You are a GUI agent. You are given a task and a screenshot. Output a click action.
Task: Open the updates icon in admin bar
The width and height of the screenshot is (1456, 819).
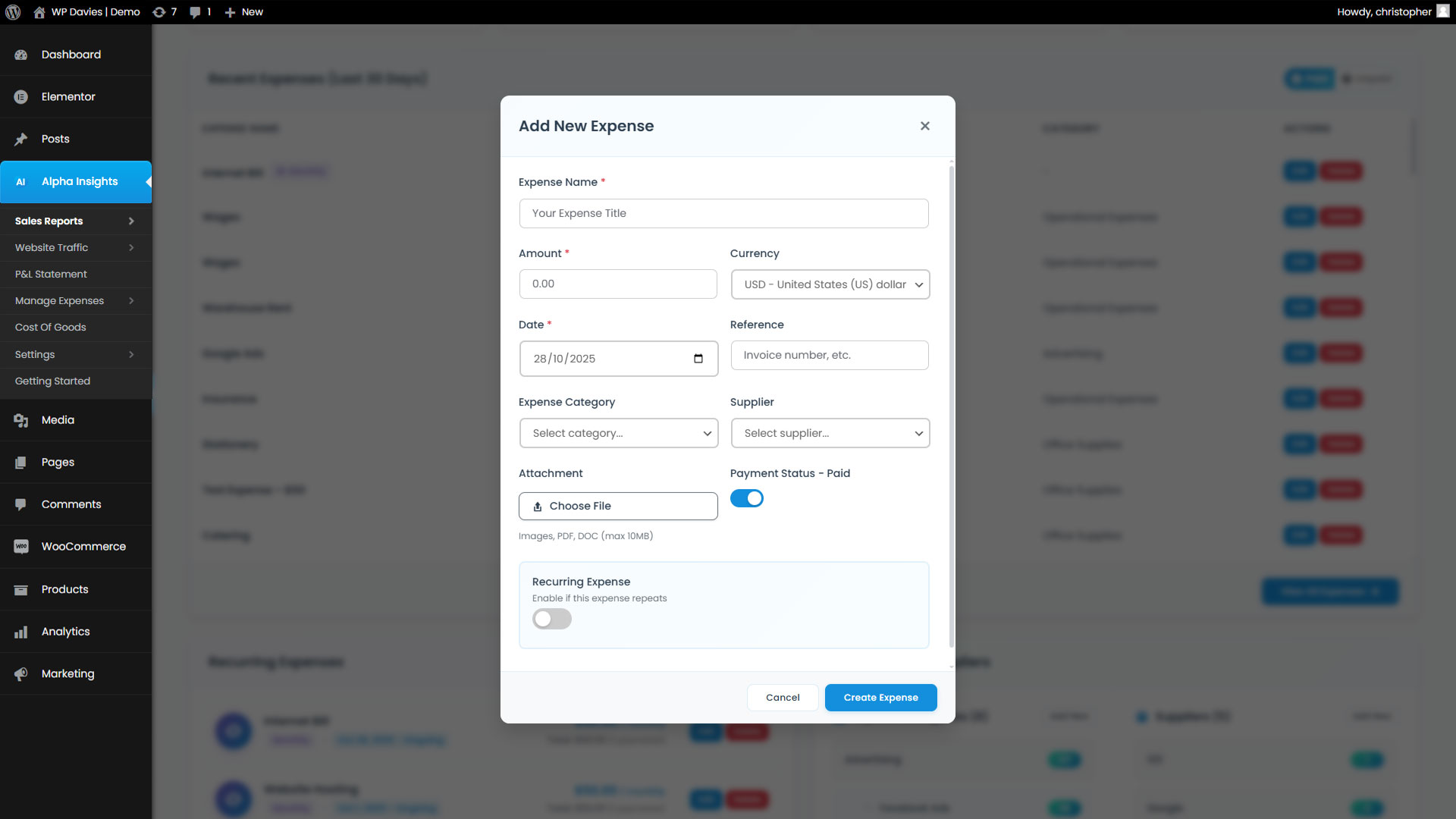click(159, 12)
